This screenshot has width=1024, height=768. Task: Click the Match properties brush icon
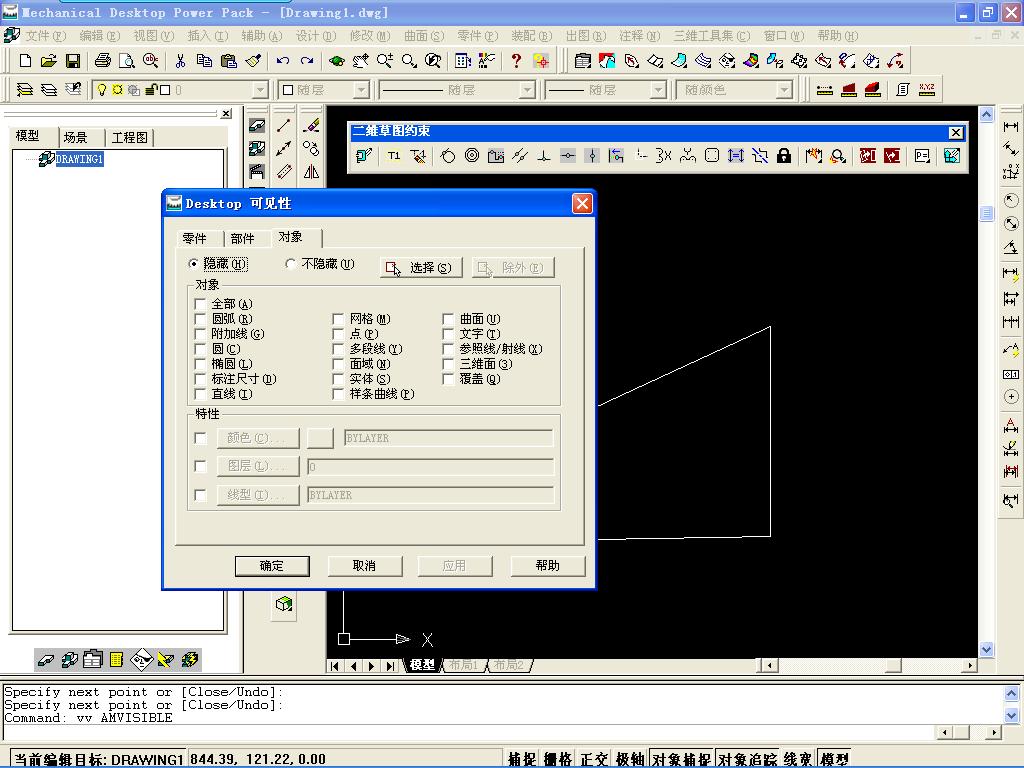[x=253, y=61]
